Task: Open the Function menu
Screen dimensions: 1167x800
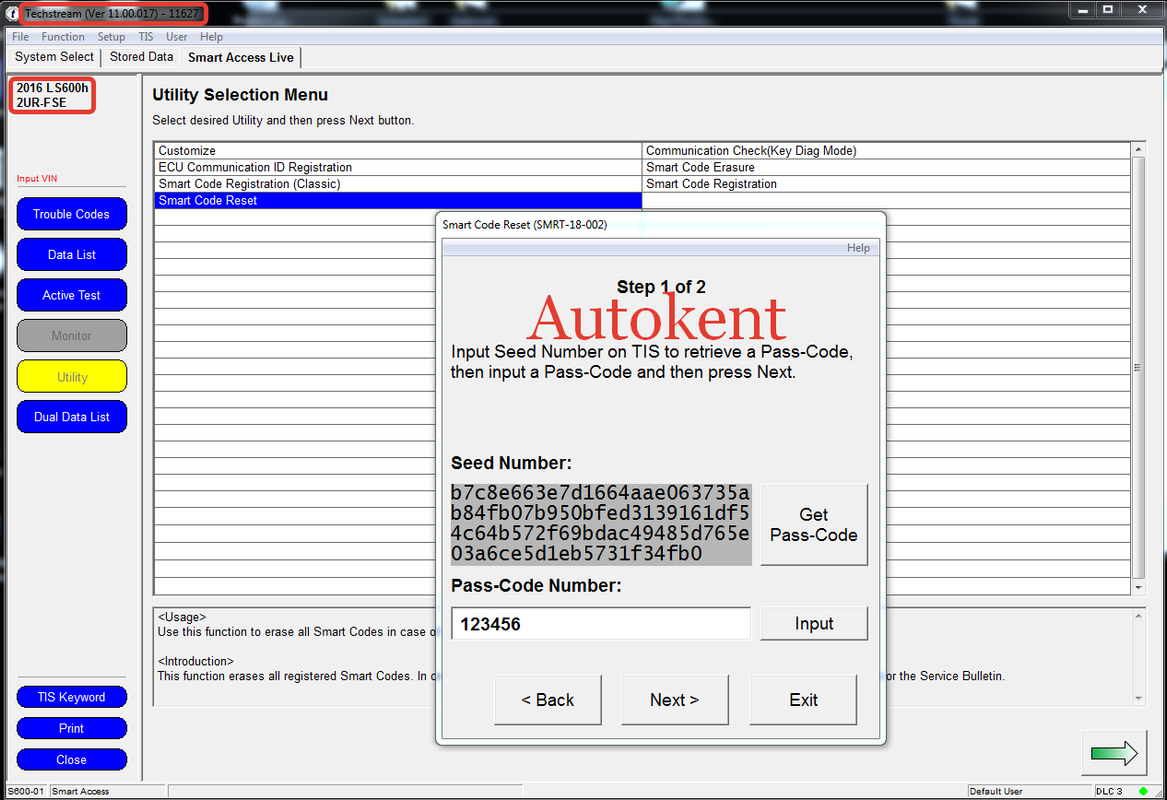Action: (x=63, y=36)
